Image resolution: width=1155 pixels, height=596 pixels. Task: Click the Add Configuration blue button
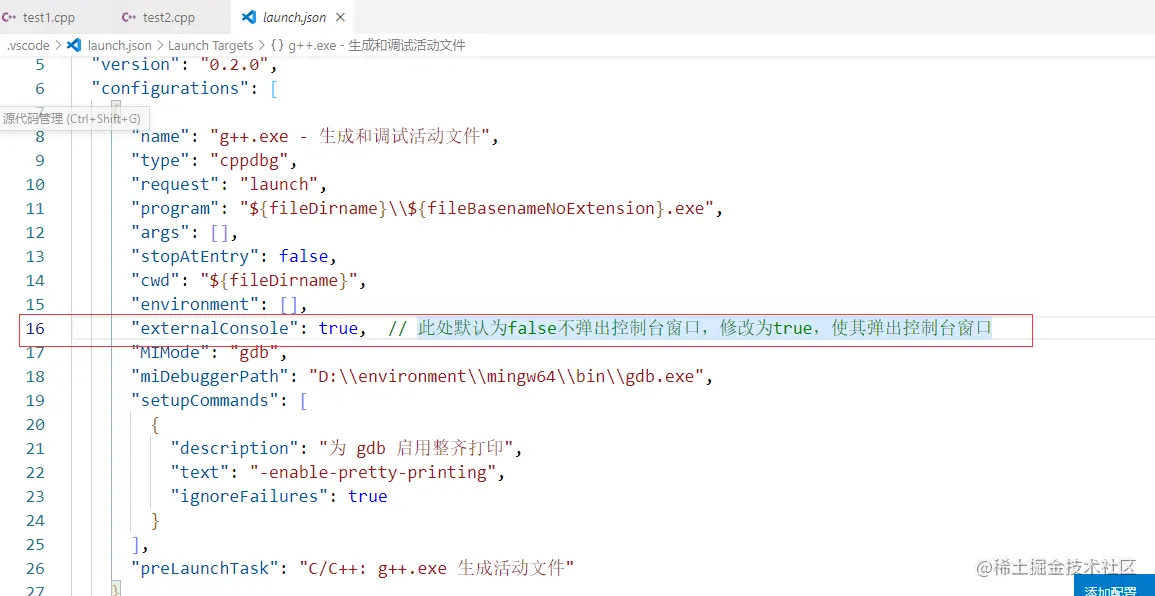(1114, 587)
